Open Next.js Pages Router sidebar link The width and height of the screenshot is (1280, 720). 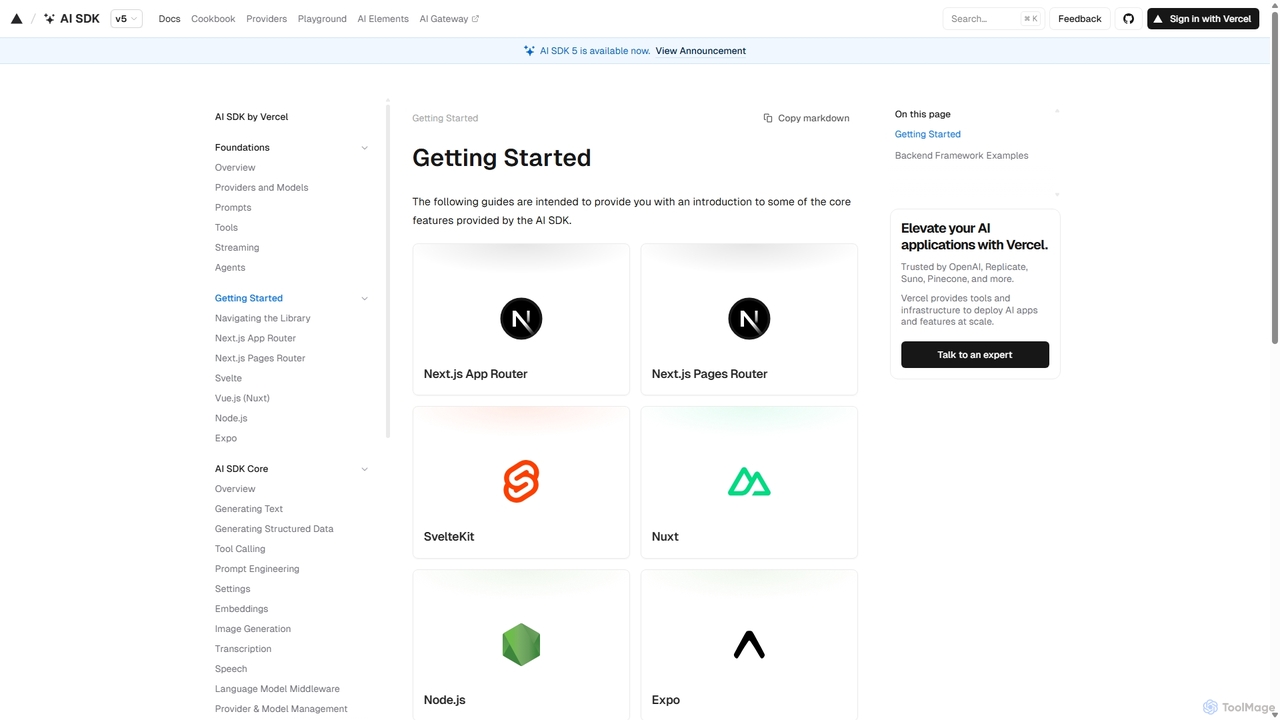coord(260,359)
